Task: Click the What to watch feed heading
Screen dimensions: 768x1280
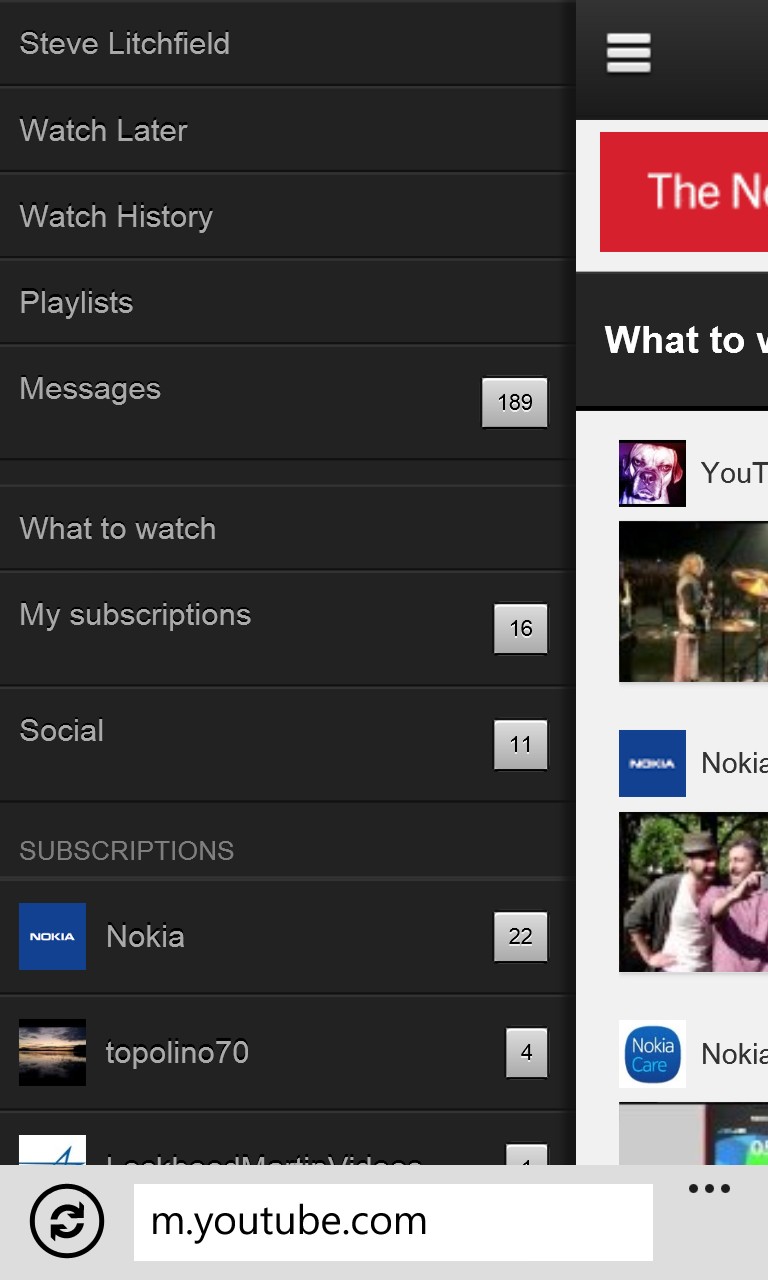Action: click(x=686, y=340)
